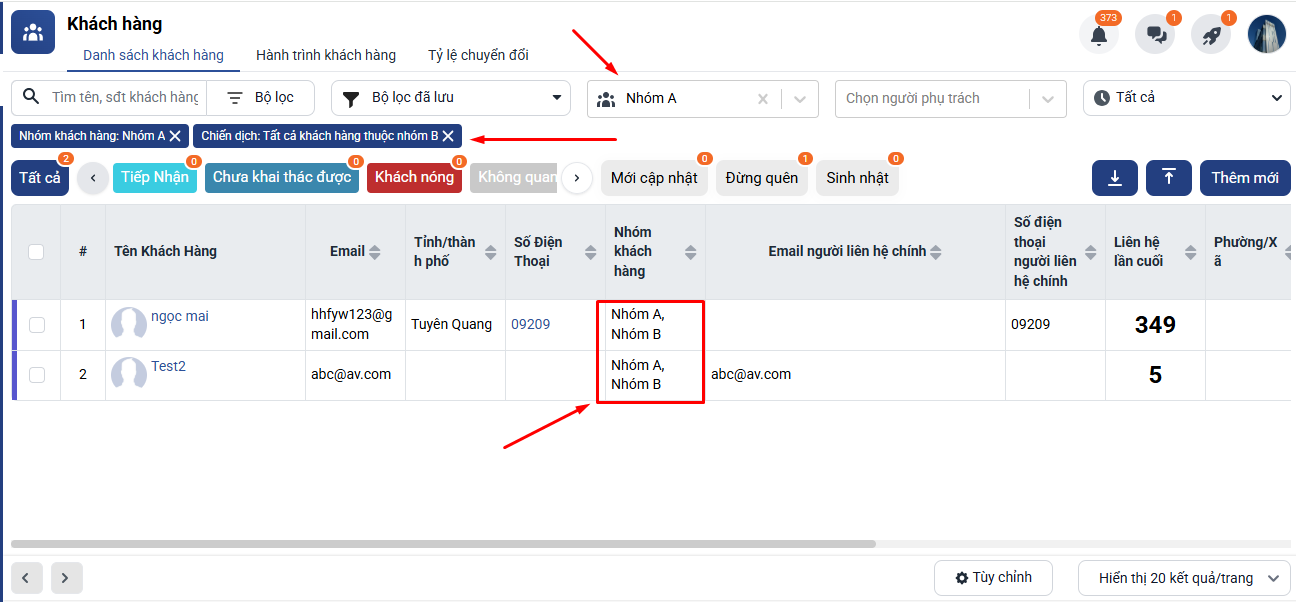Open the chat messages icon
Viewport: 1296px width, 602px height.
[x=1155, y=35]
